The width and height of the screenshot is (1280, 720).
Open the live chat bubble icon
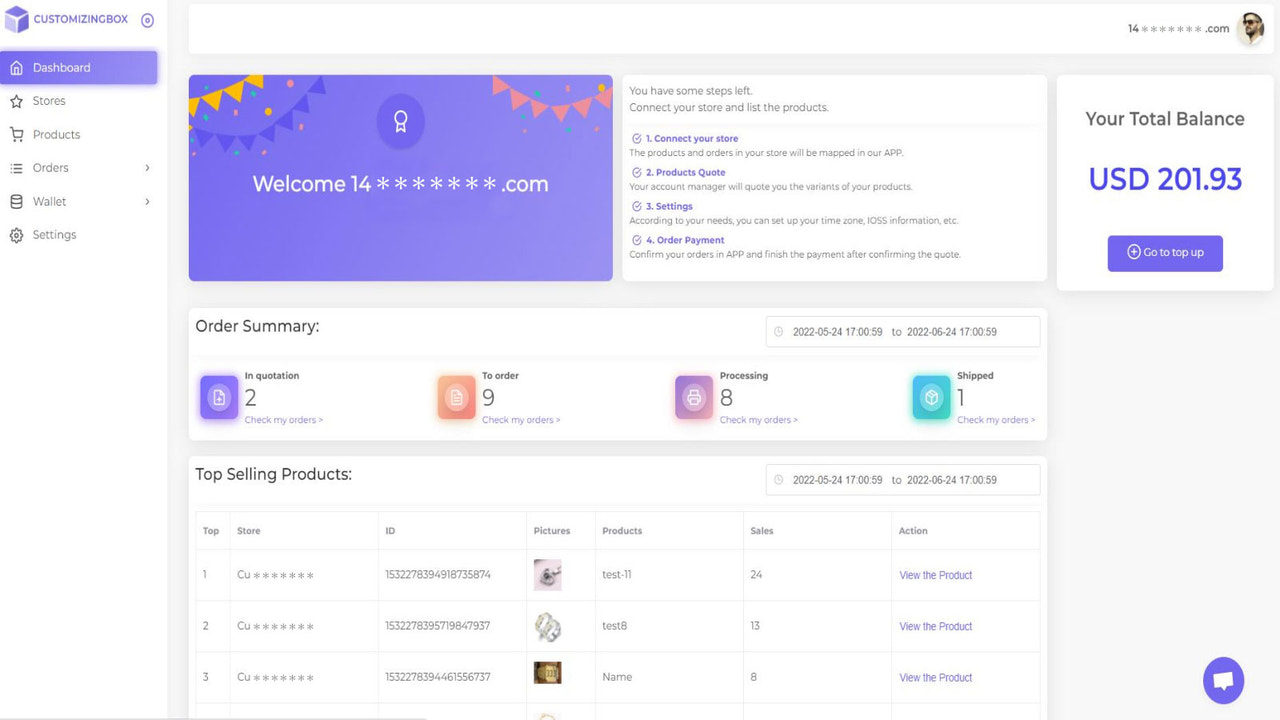(x=1223, y=680)
